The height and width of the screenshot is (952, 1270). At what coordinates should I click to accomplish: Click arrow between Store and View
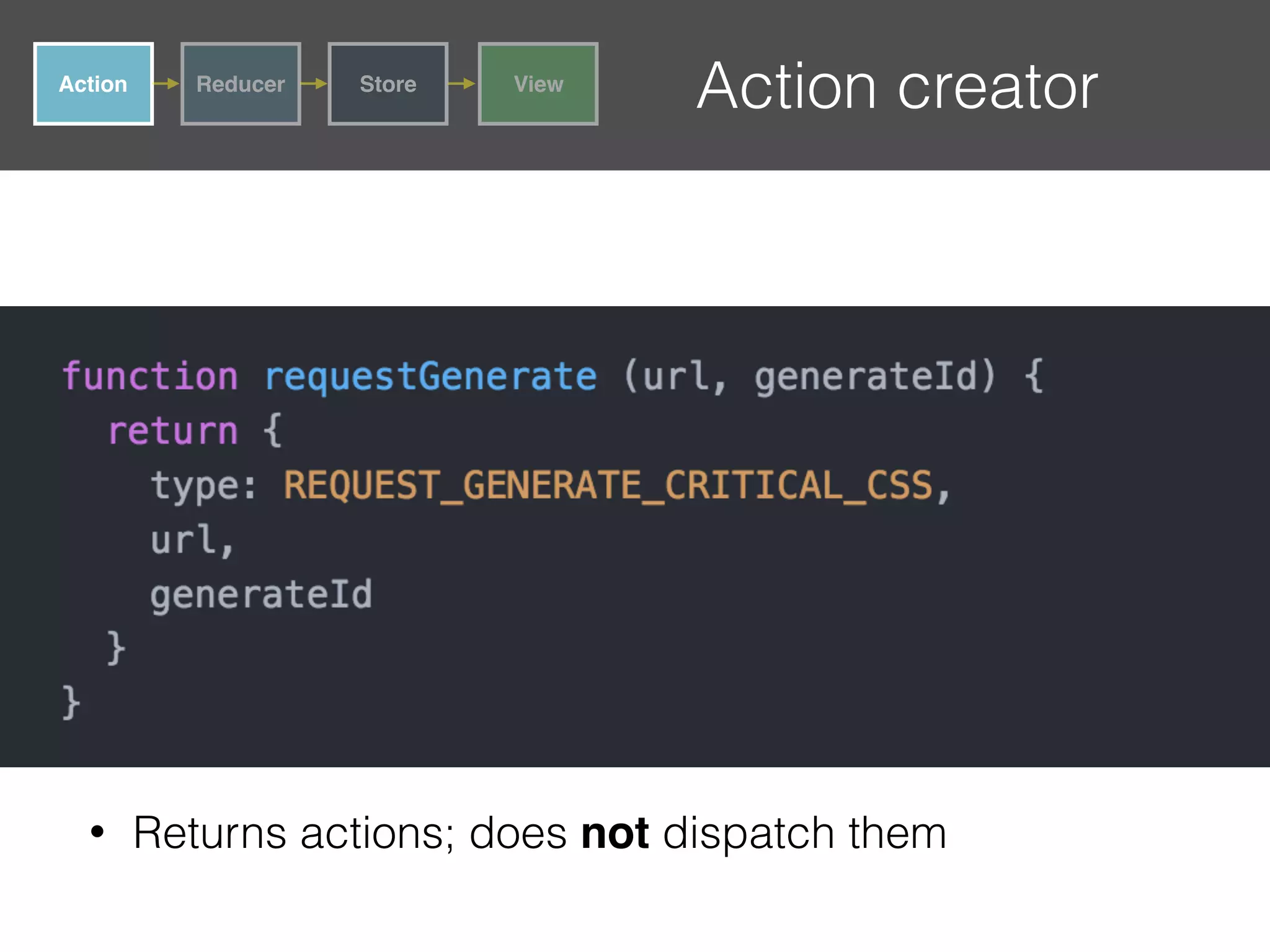(x=462, y=84)
